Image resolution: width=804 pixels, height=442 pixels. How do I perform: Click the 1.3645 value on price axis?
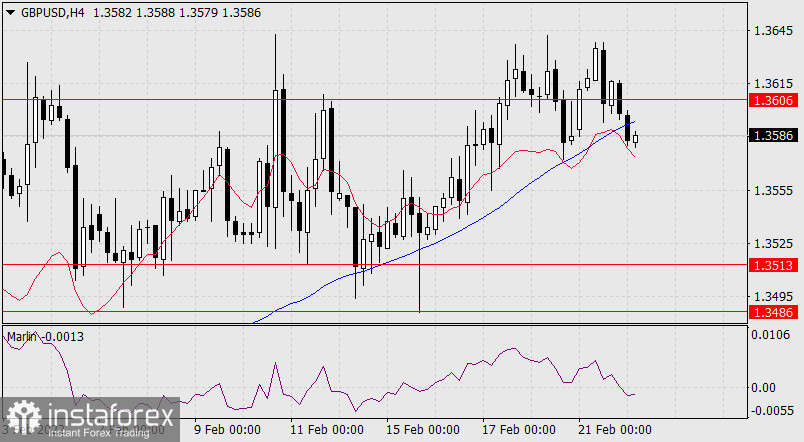pos(774,31)
